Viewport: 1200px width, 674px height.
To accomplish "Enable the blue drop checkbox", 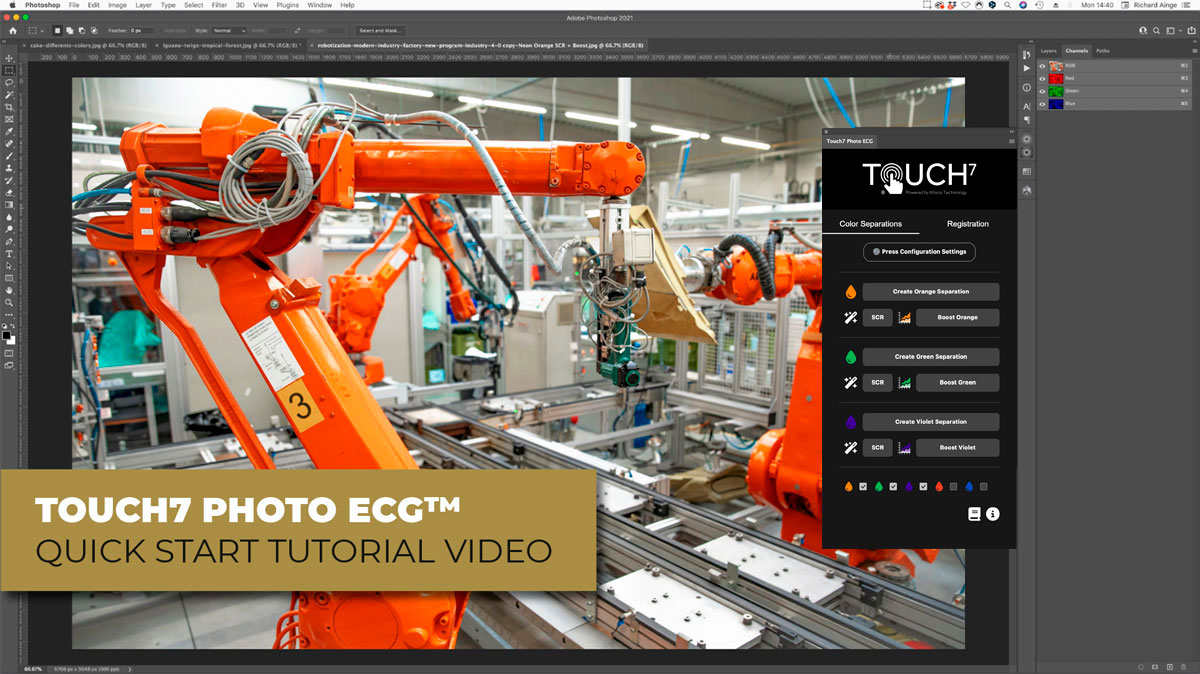I will pyautogui.click(x=984, y=487).
